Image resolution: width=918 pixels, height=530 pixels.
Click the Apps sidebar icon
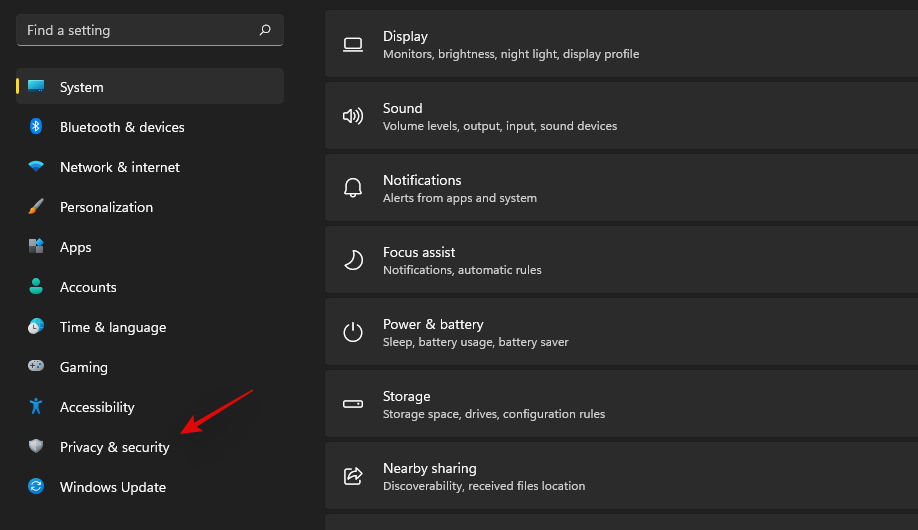36,247
